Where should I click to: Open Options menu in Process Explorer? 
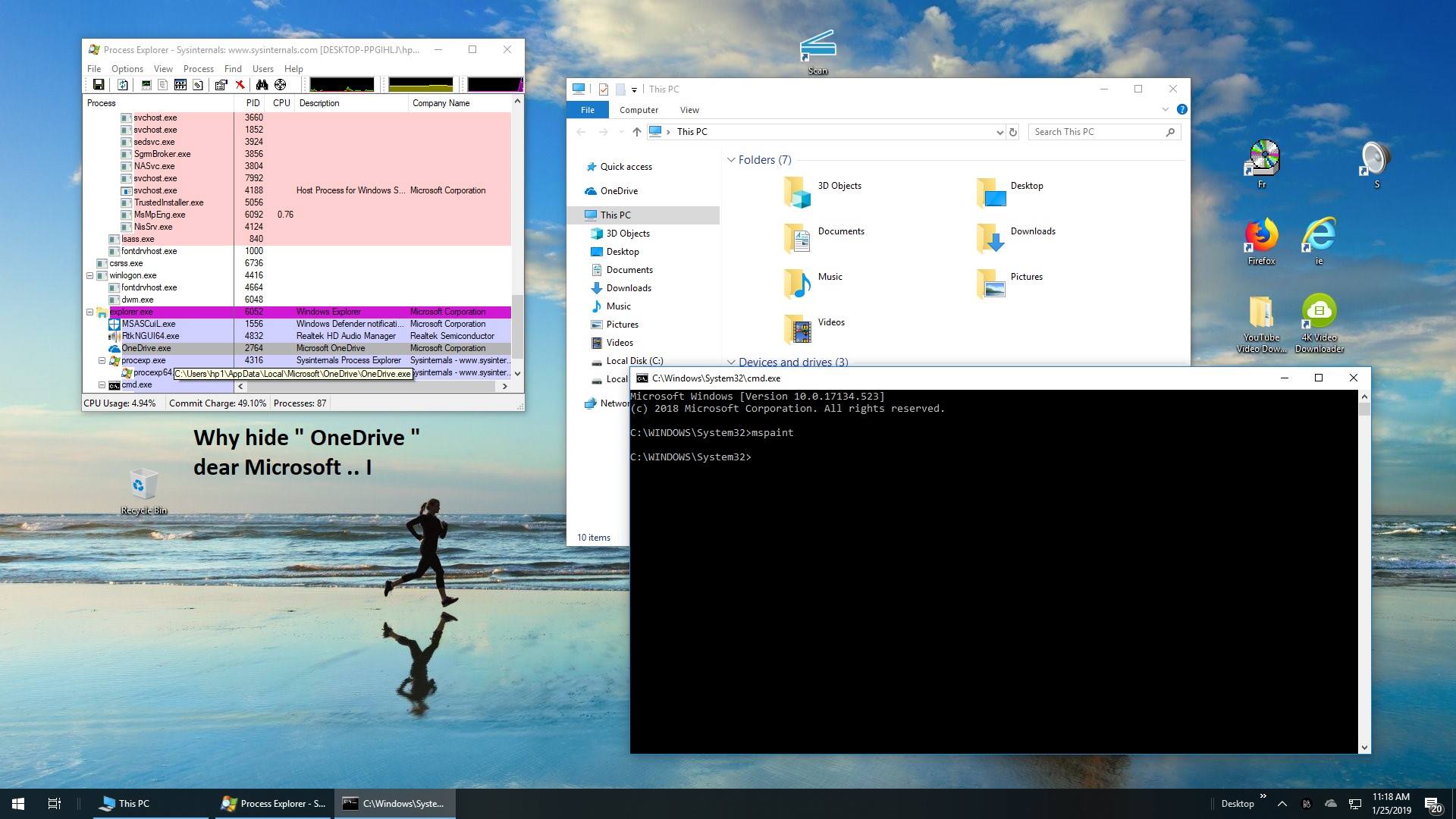(127, 69)
